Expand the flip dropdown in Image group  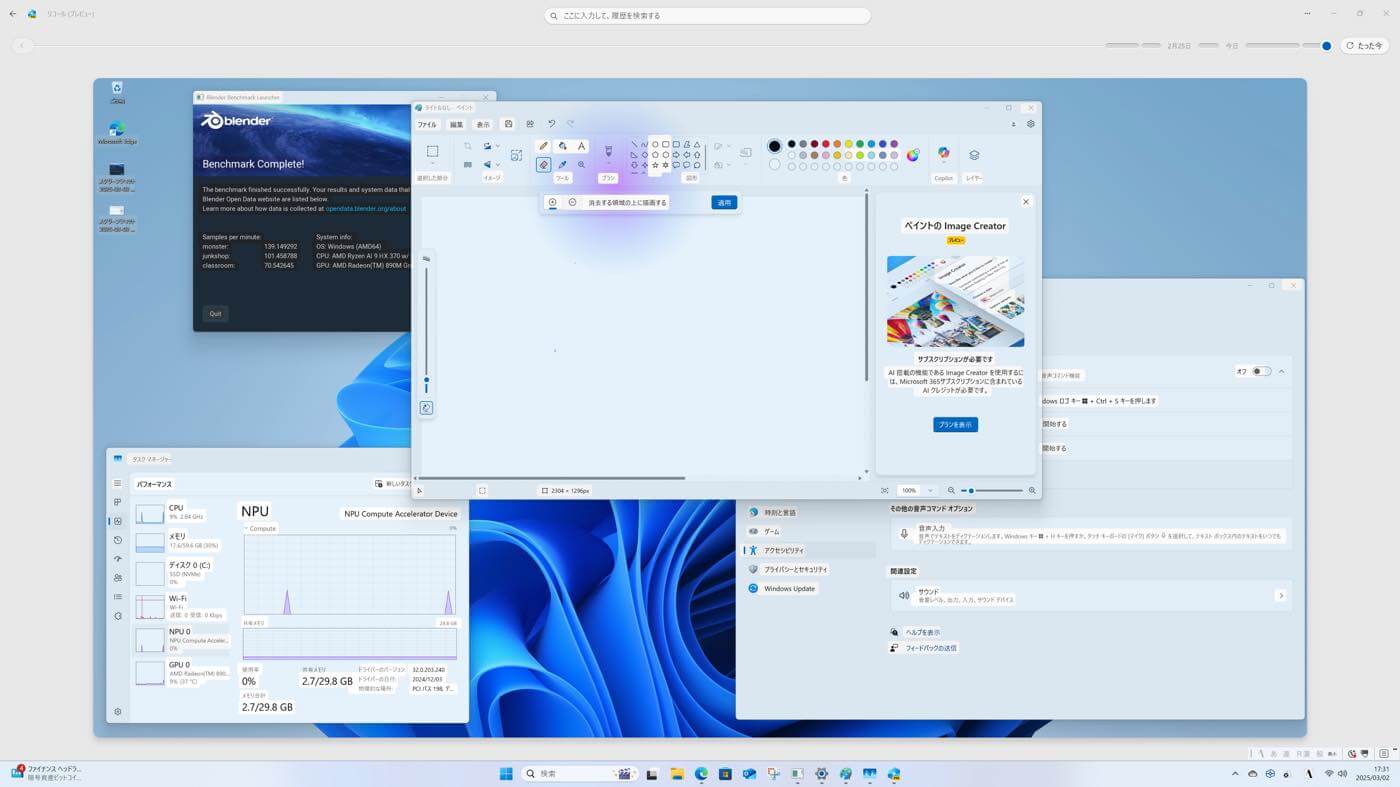pos(498,165)
